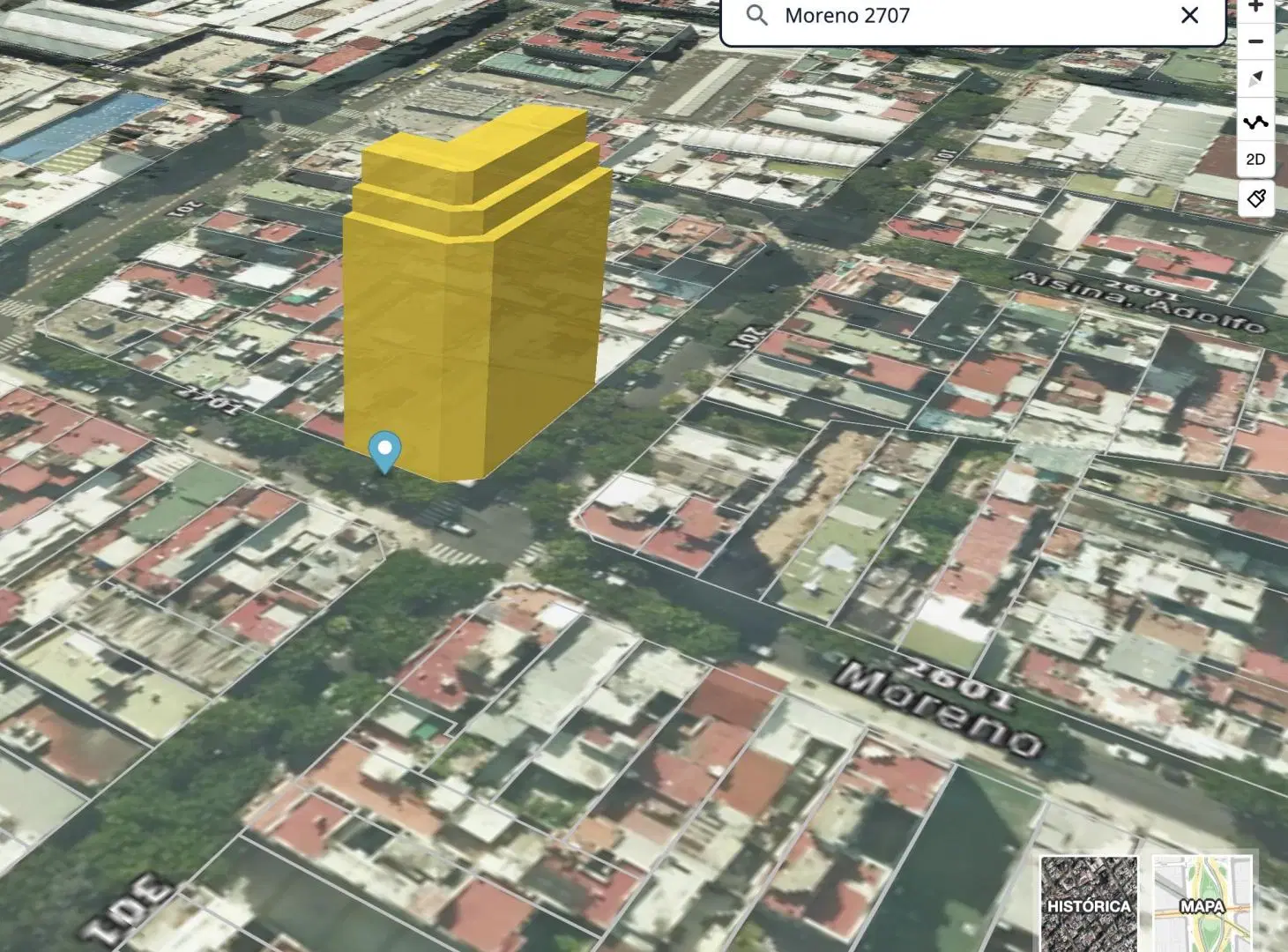Click the magnifier search icon

click(756, 15)
